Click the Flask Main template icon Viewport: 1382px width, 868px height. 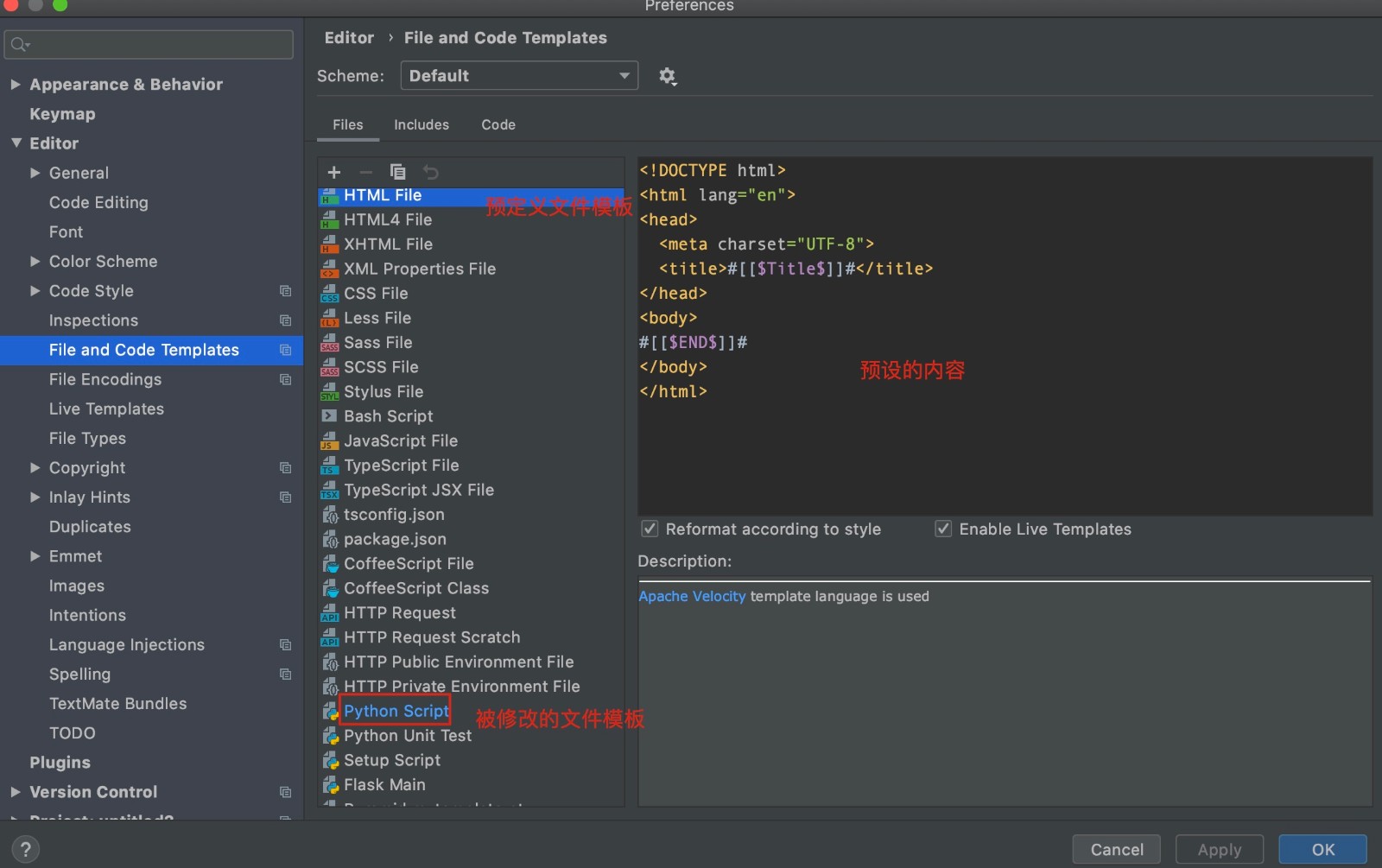click(x=329, y=785)
